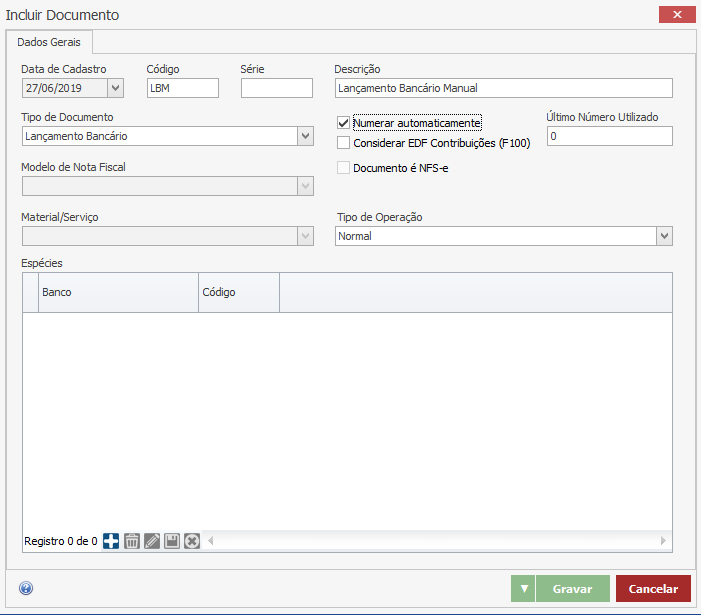Open the Tipo de Documento dropdown
This screenshot has height=615, width=701.
point(305,136)
